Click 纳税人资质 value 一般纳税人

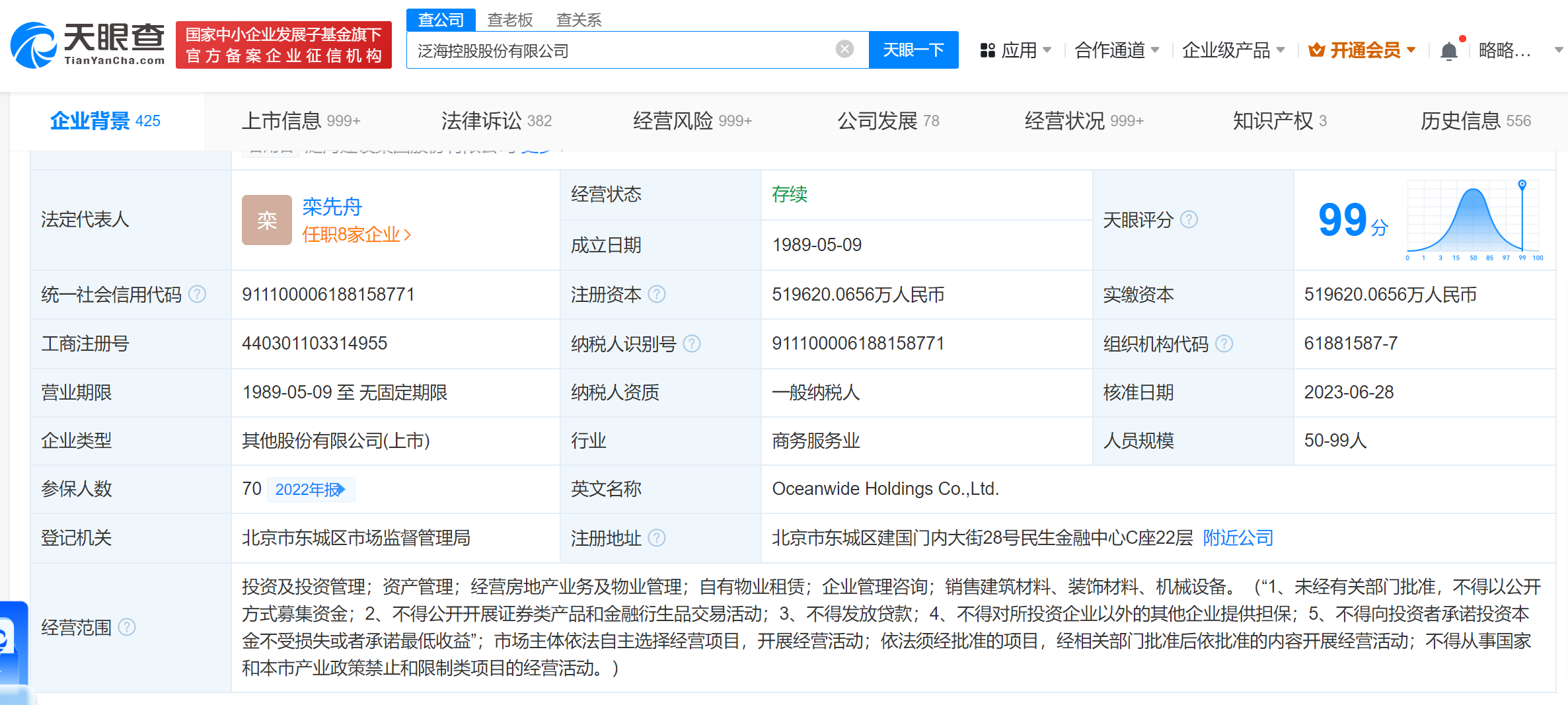pyautogui.click(x=816, y=392)
